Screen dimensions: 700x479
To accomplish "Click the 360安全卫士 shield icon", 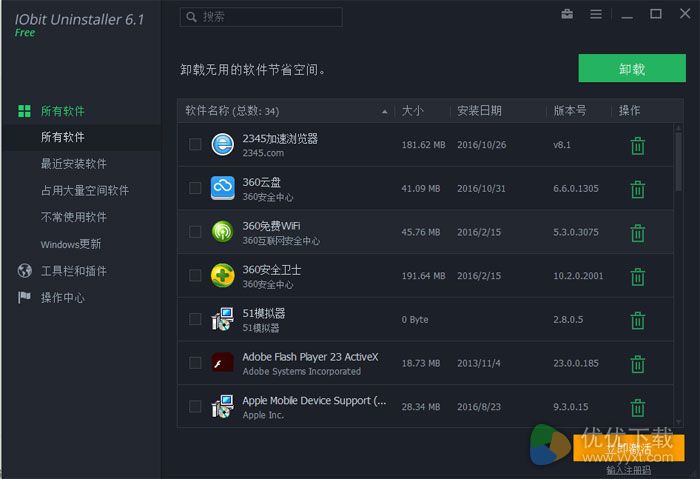I will 222,275.
